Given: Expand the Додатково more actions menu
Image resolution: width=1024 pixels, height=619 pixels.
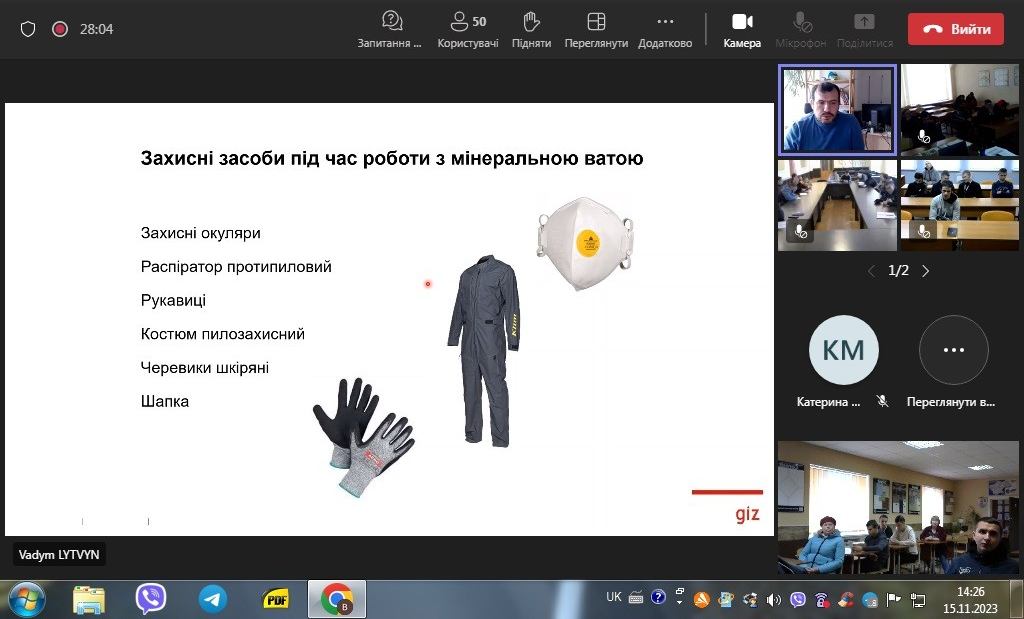Looking at the screenshot, I should pos(665,29).
